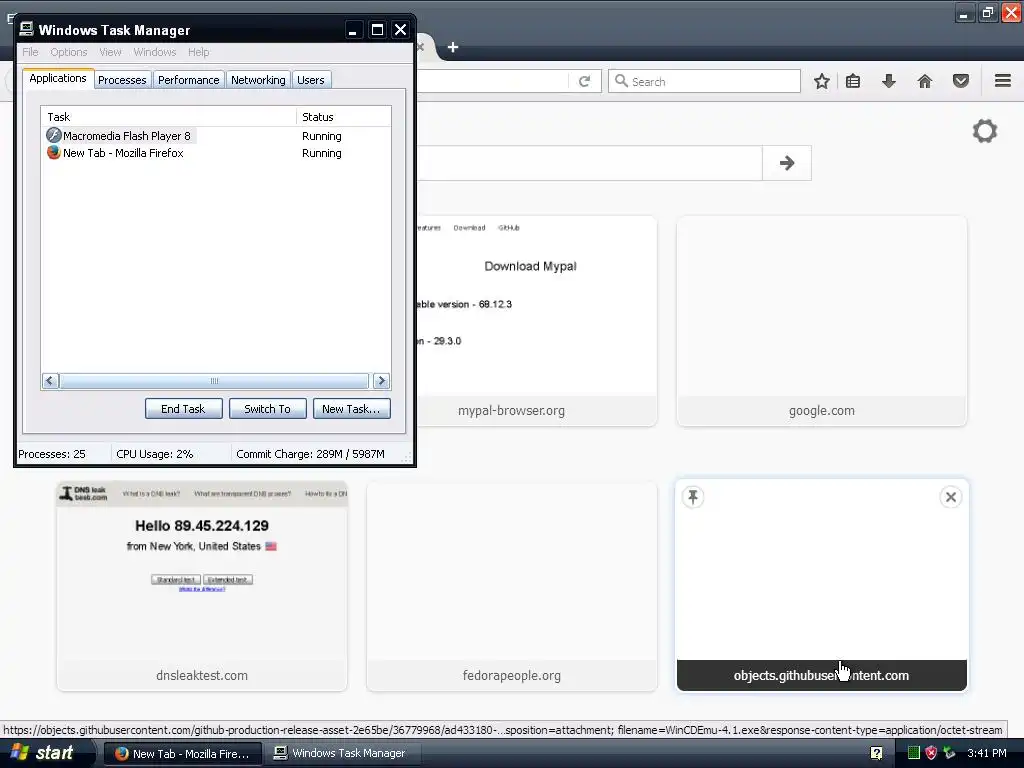Click the Firefox icon in the task list
The image size is (1024, 768).
tap(54, 153)
